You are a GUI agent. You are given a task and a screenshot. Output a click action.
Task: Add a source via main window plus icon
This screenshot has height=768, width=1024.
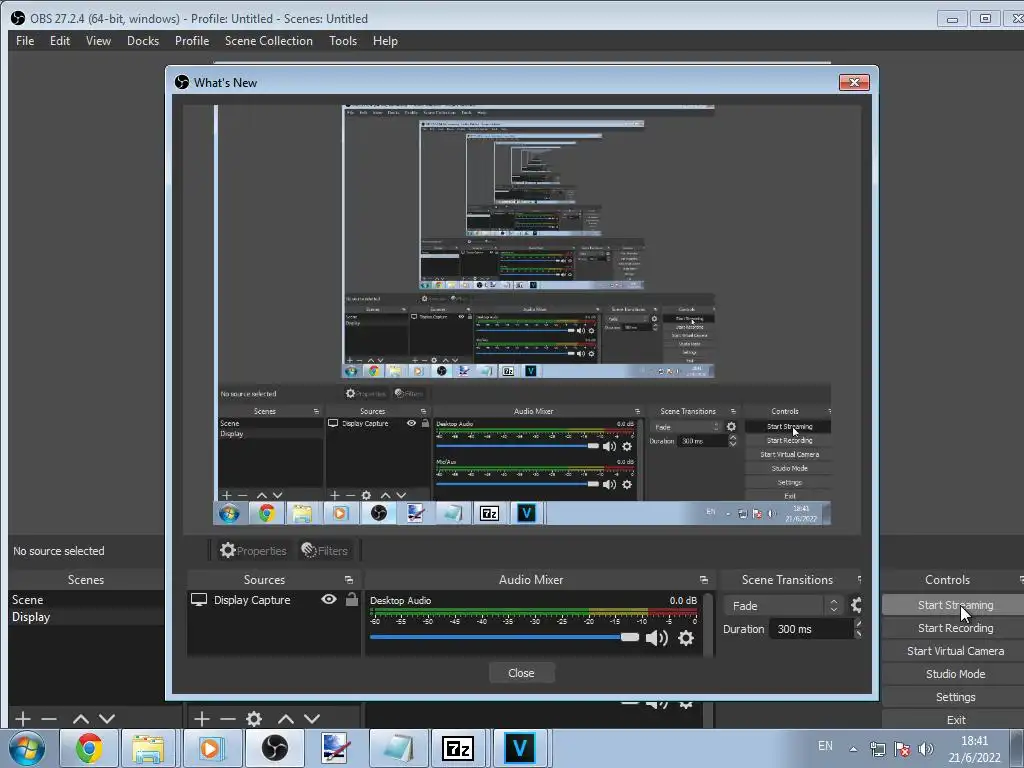click(x=202, y=719)
